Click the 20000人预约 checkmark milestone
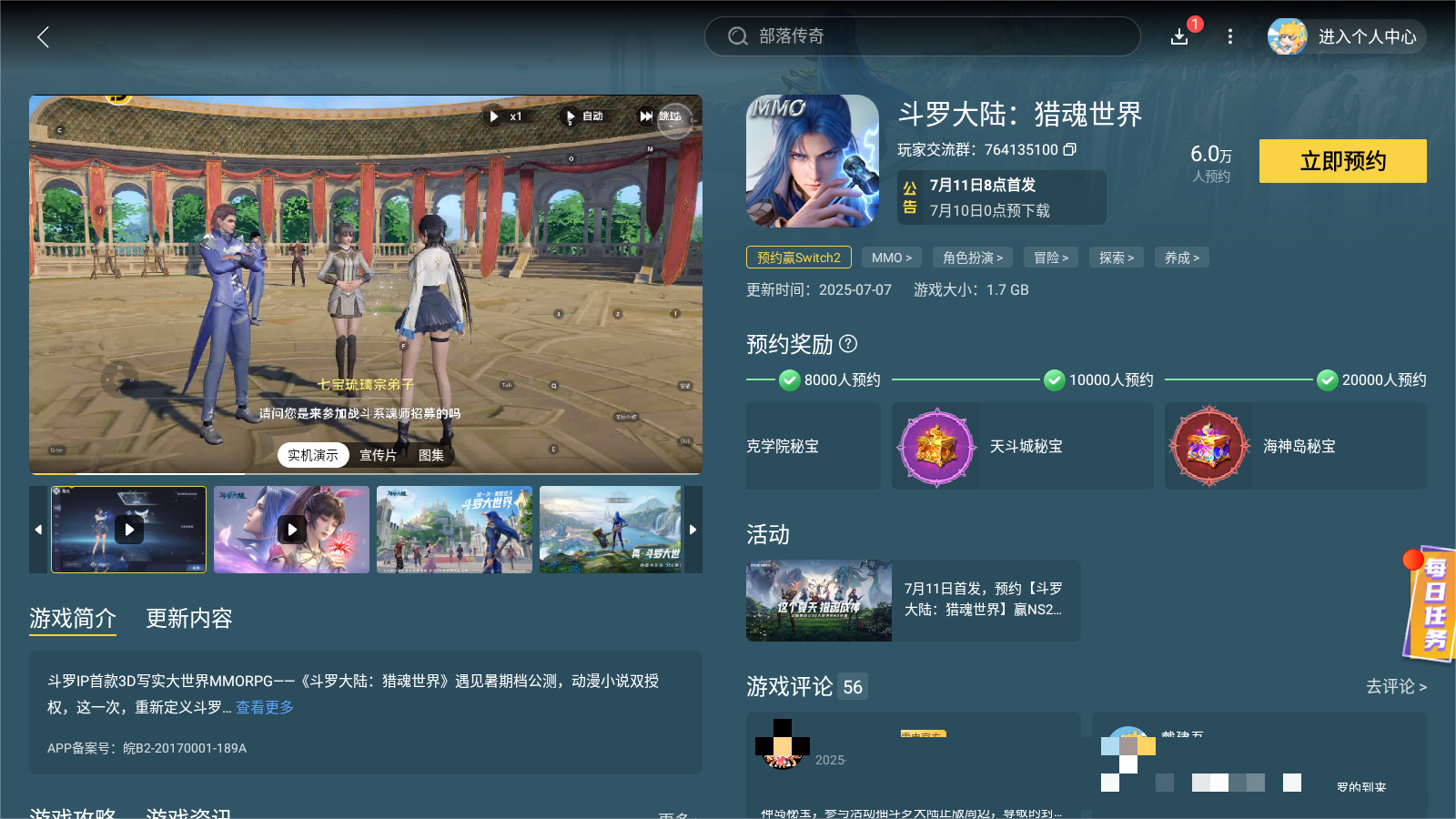 1328,379
